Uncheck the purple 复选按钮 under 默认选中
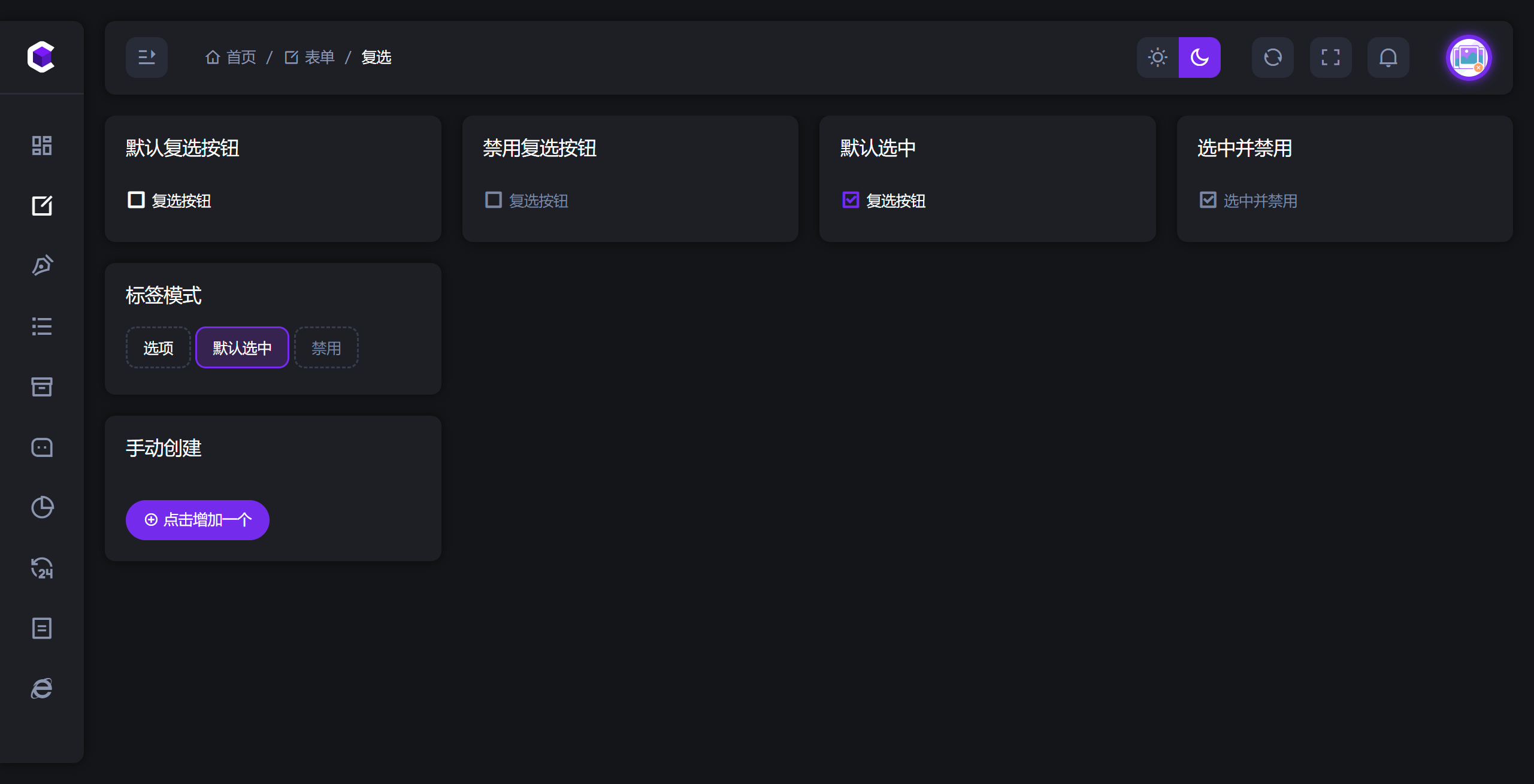Screen dimensions: 1534x784 (851, 200)
